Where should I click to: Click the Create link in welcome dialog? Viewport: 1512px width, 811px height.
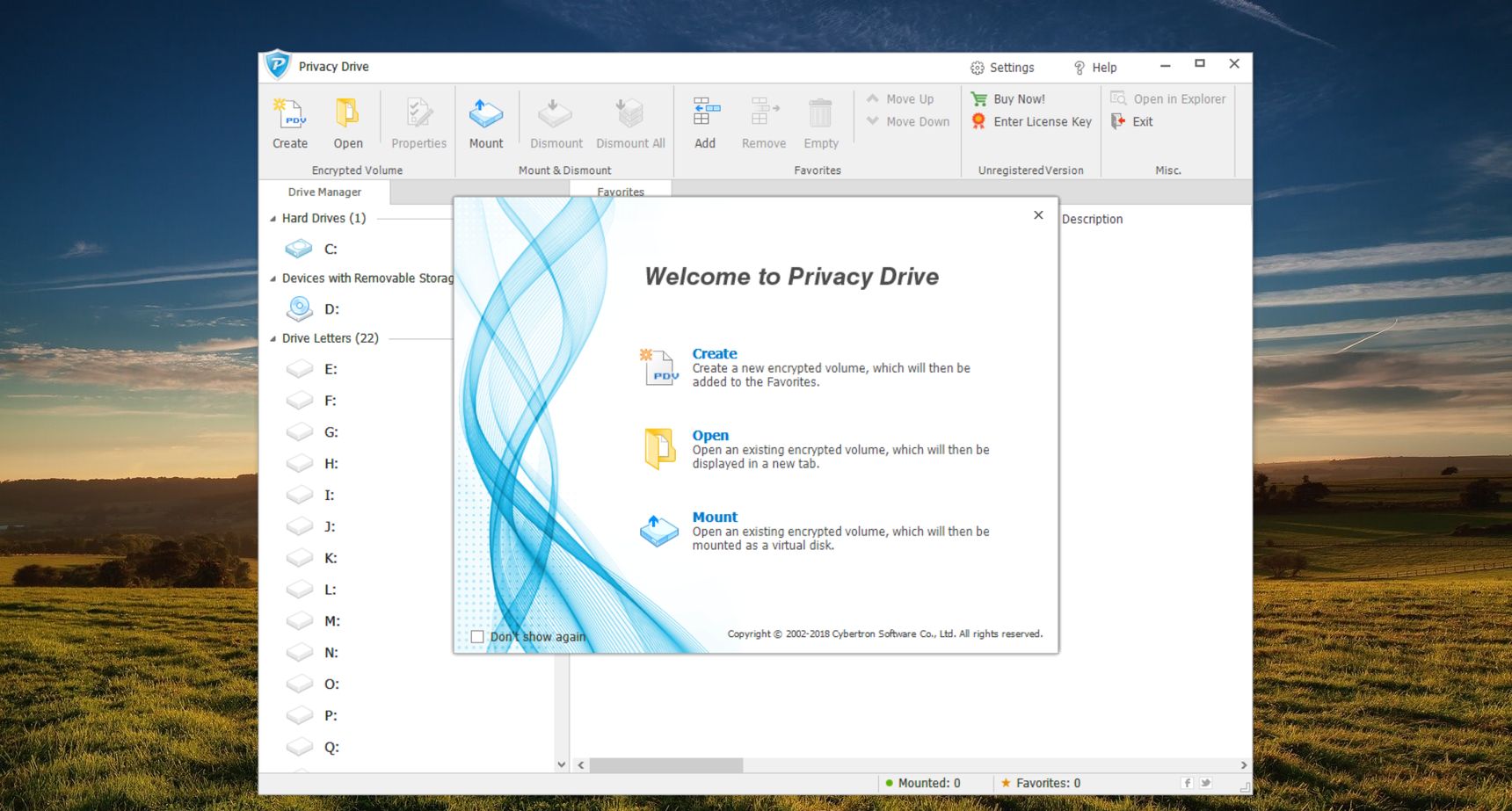(714, 354)
